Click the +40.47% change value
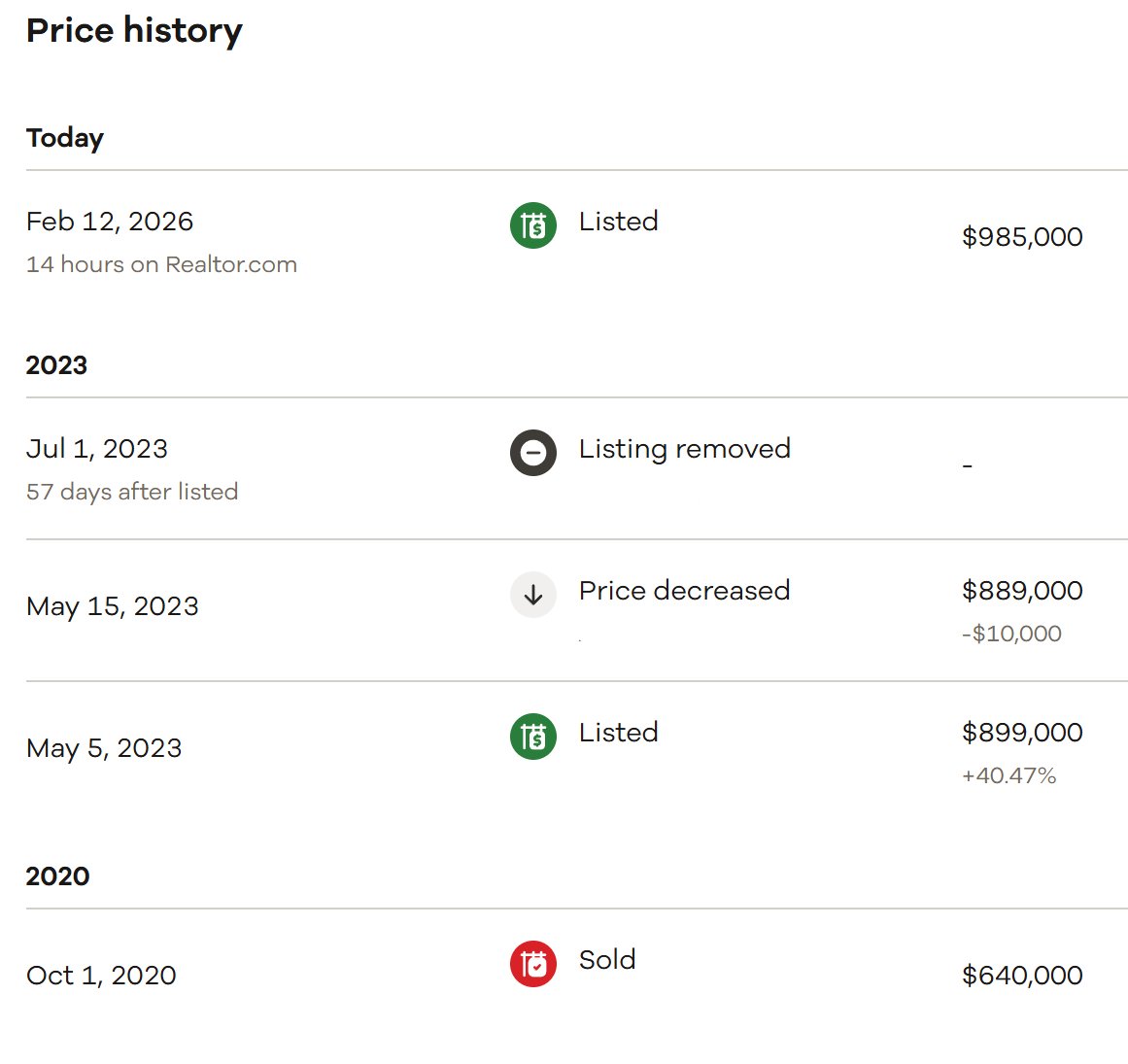Viewport: 1128px width, 1064px height. [1008, 775]
